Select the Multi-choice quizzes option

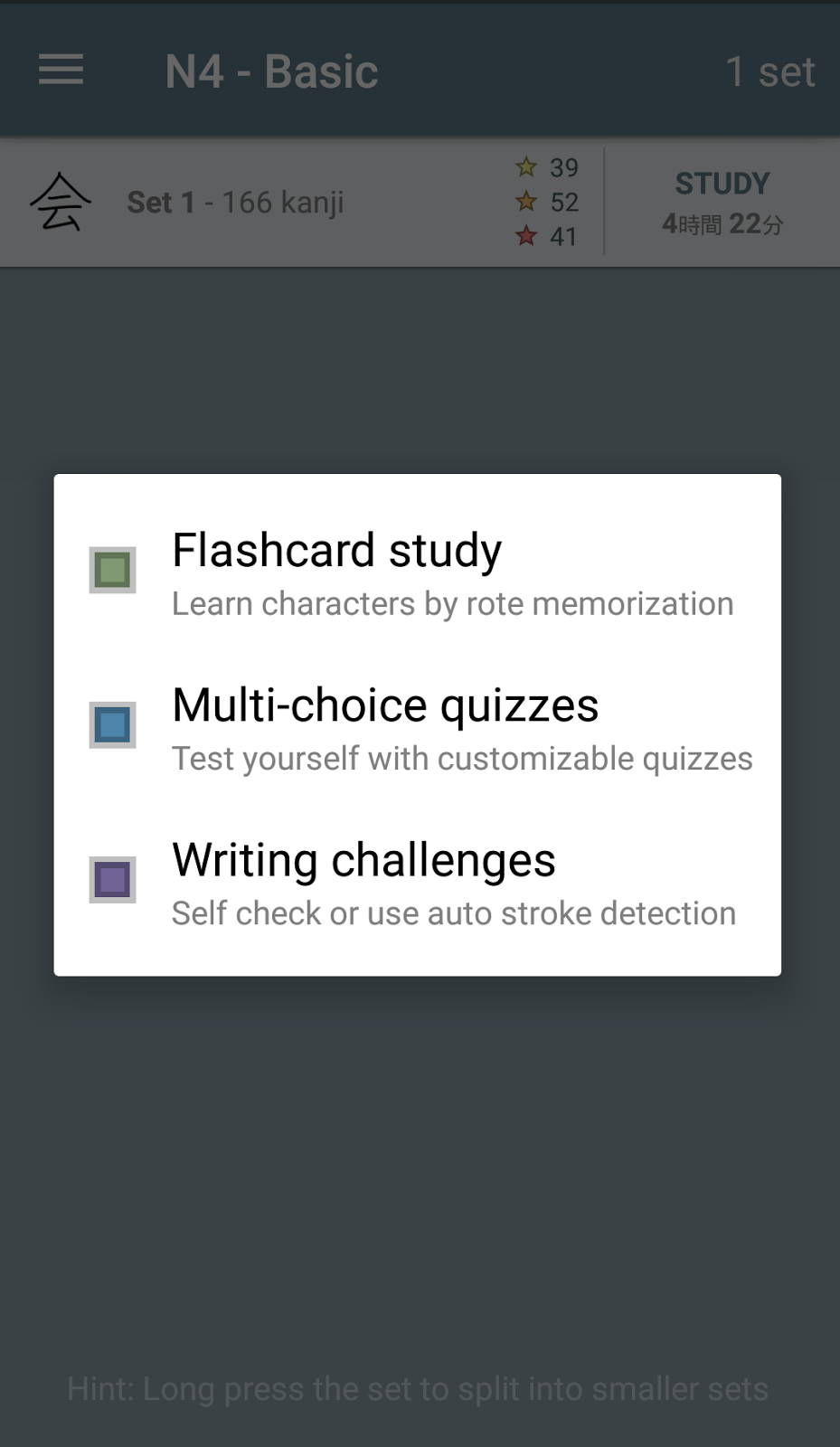[384, 706]
